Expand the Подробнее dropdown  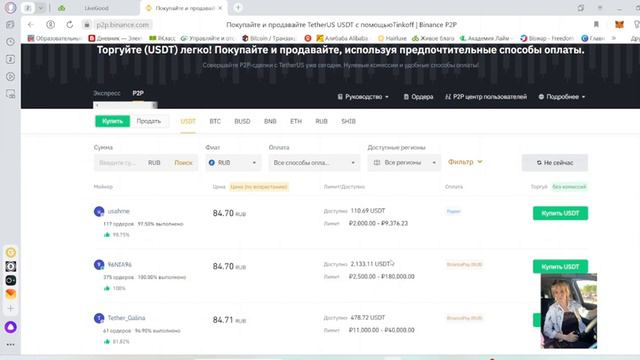(562, 97)
